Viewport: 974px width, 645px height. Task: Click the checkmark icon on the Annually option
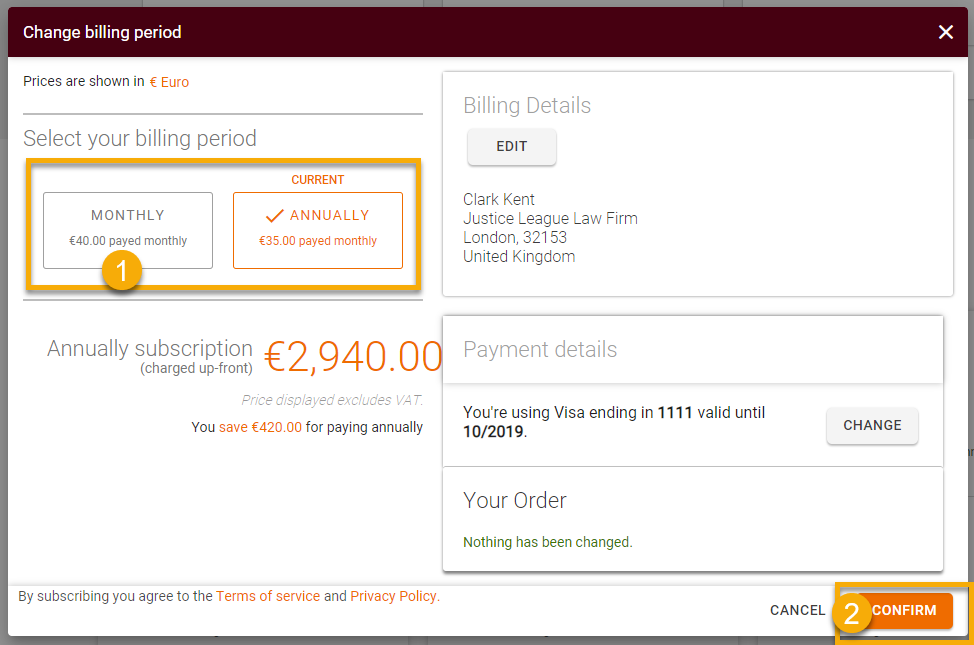tap(273, 214)
